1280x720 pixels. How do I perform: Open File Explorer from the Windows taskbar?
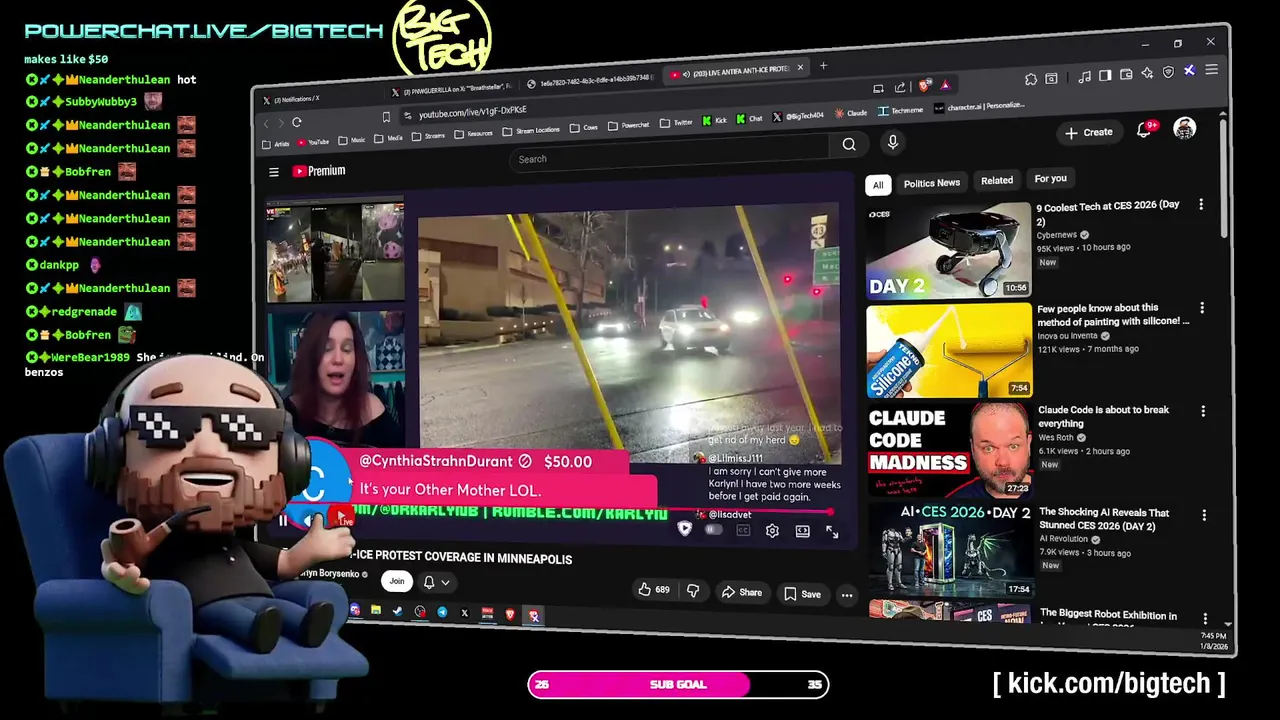point(375,610)
